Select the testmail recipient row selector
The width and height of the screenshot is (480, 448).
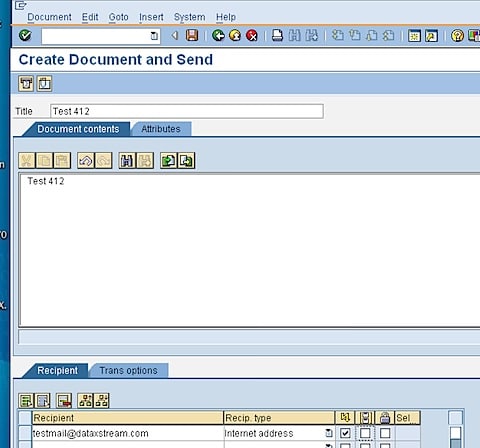pyautogui.click(x=25, y=433)
